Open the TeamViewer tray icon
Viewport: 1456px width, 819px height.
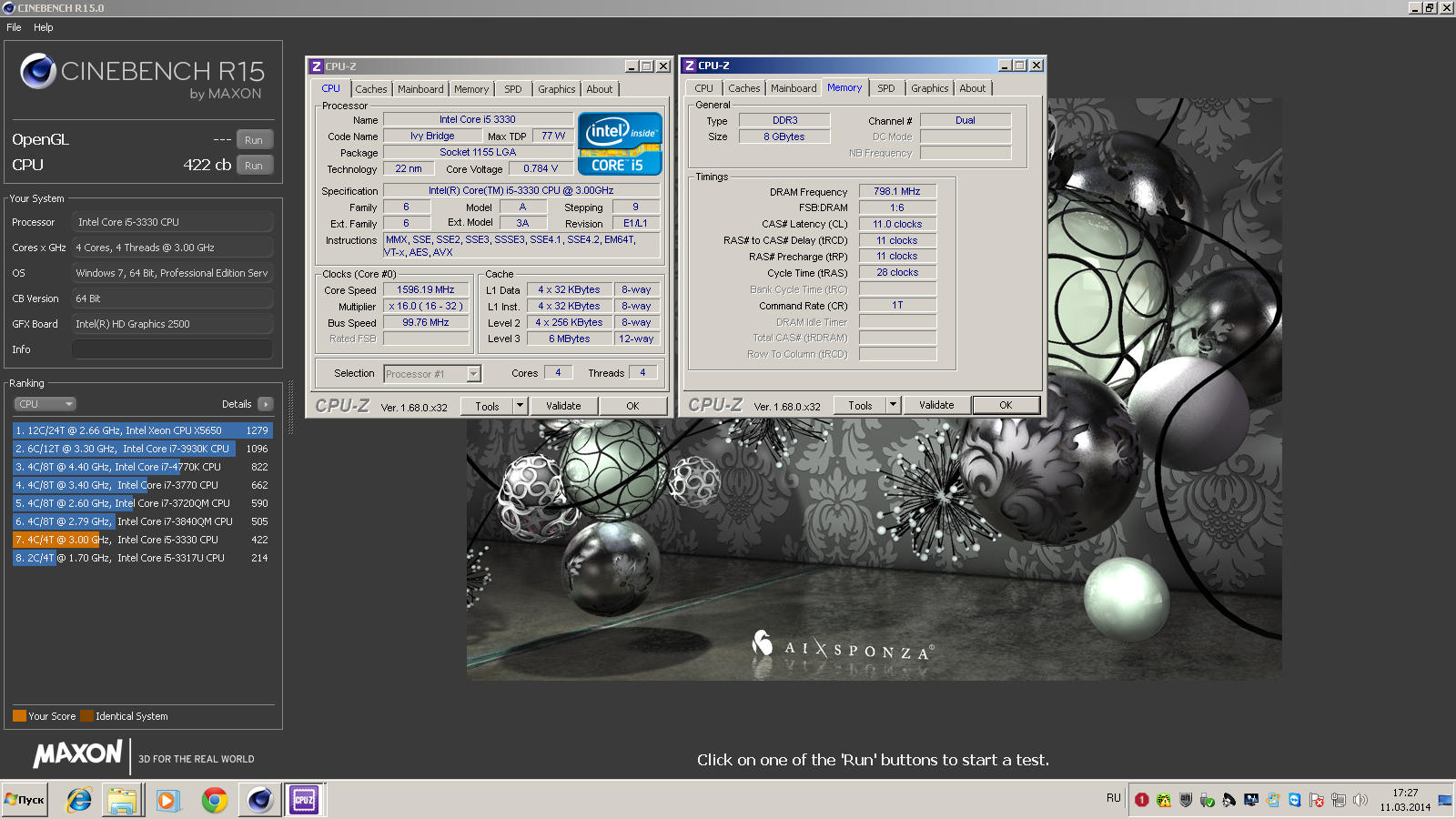[x=1295, y=800]
